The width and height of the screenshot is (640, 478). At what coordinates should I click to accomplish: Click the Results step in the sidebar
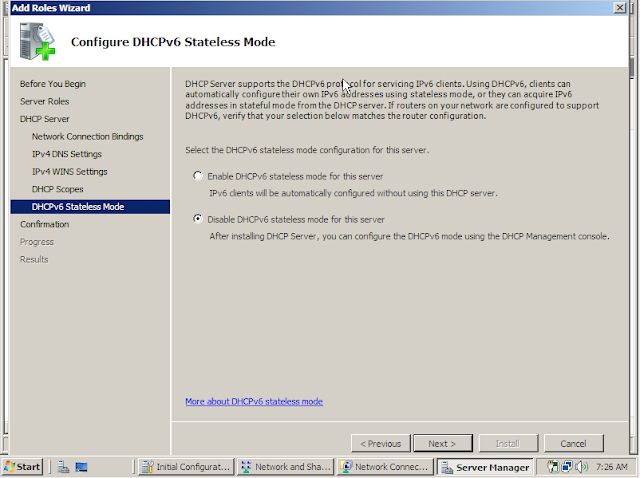pos(34,259)
